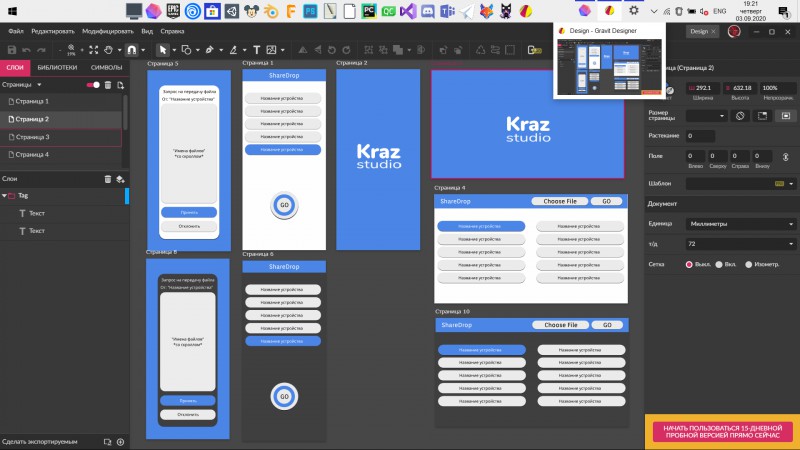Toggle the link margins icon next to Поле
800x450 pixels.
(786, 157)
